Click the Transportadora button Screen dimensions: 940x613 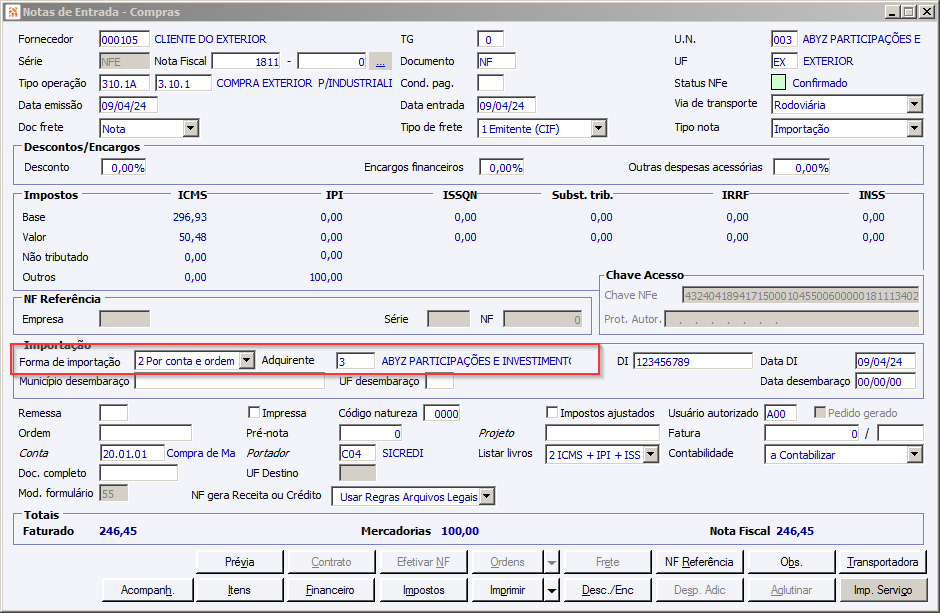882,562
